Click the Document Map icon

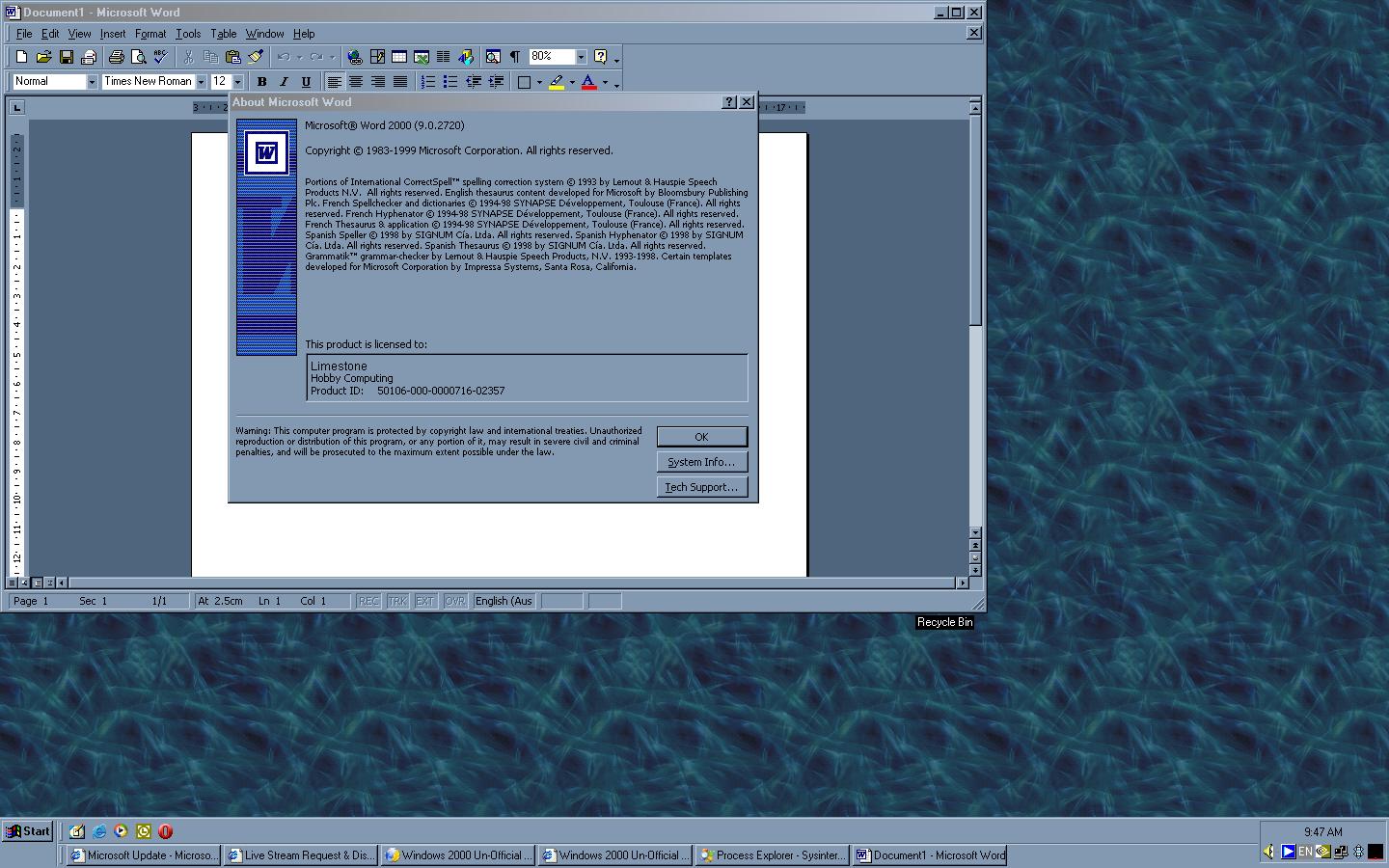pyautogui.click(x=493, y=57)
